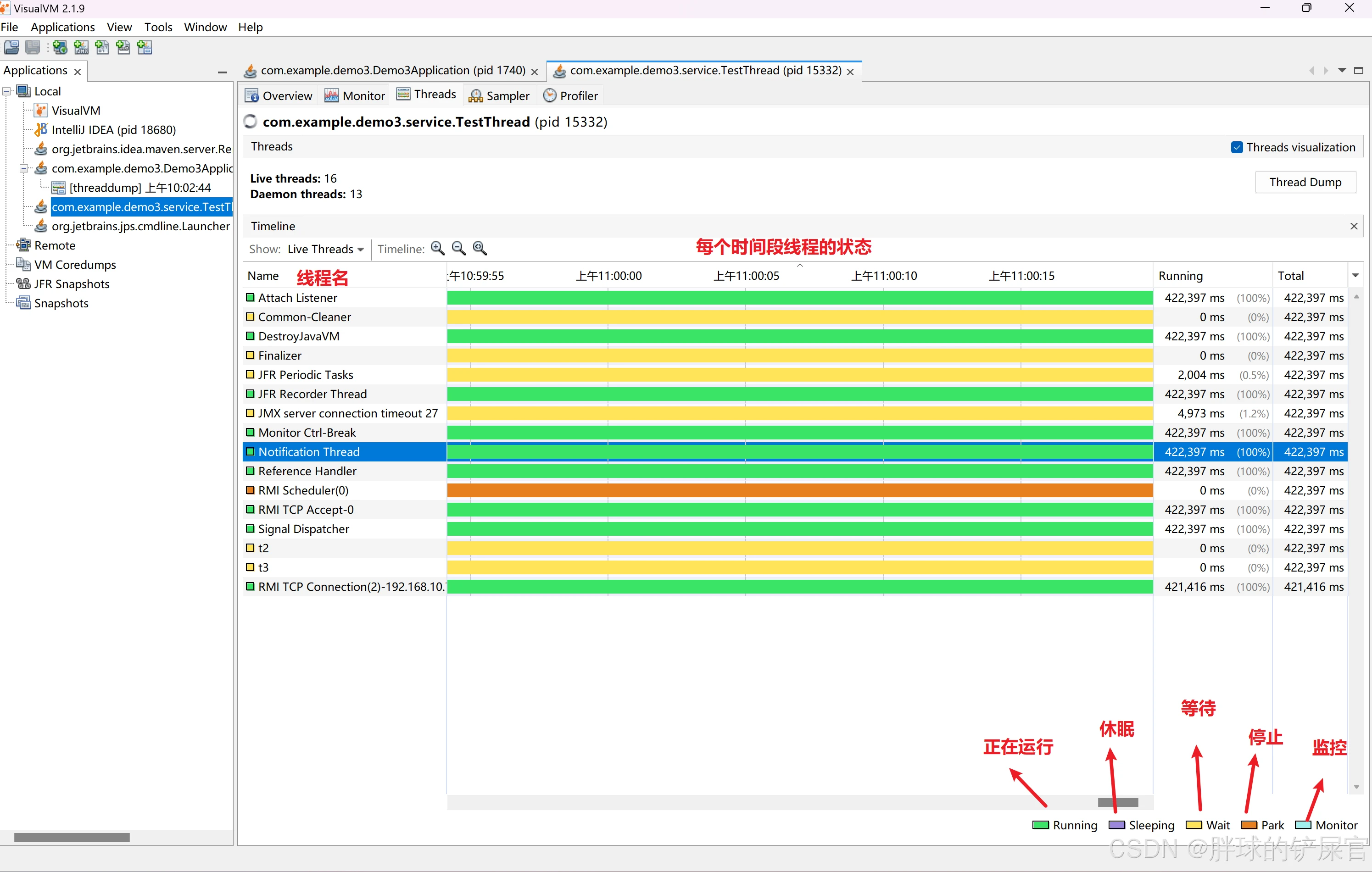Select the Finalizer thread row
The height and width of the screenshot is (872, 1372).
[795, 355]
